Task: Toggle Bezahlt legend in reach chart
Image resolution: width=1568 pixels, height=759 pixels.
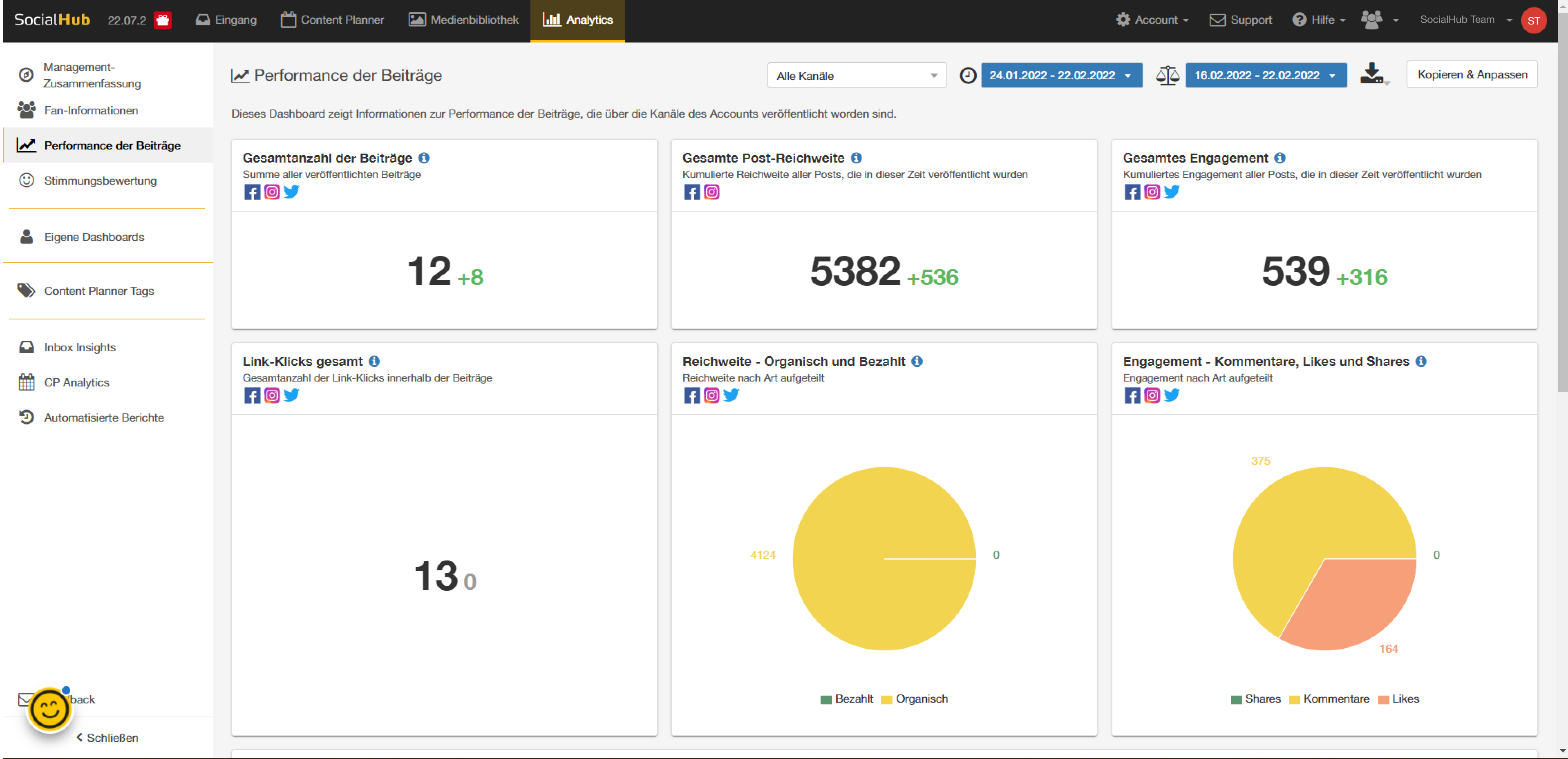Action: [847, 699]
